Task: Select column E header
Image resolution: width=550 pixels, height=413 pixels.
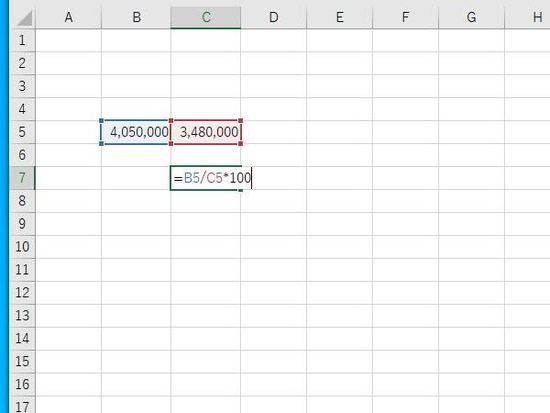Action: pyautogui.click(x=340, y=17)
